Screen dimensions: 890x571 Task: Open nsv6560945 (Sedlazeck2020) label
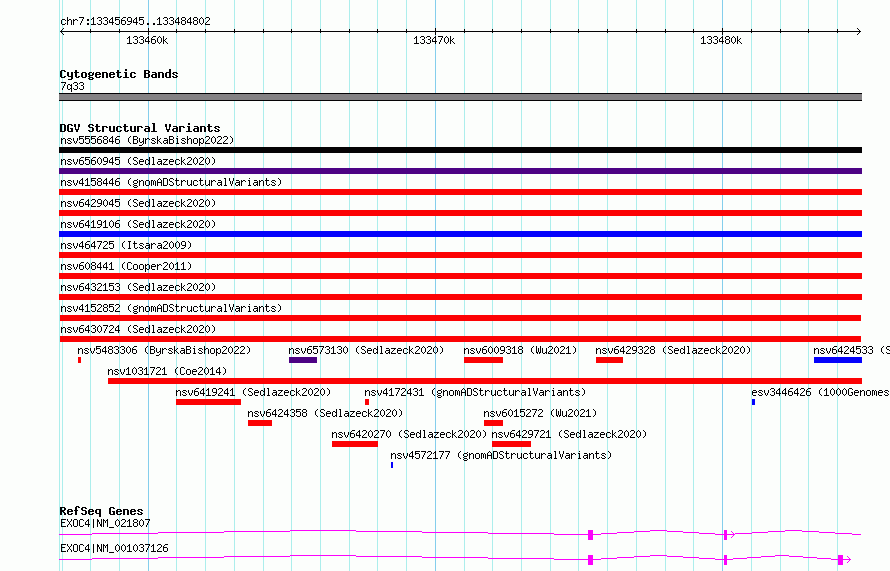coord(138,161)
